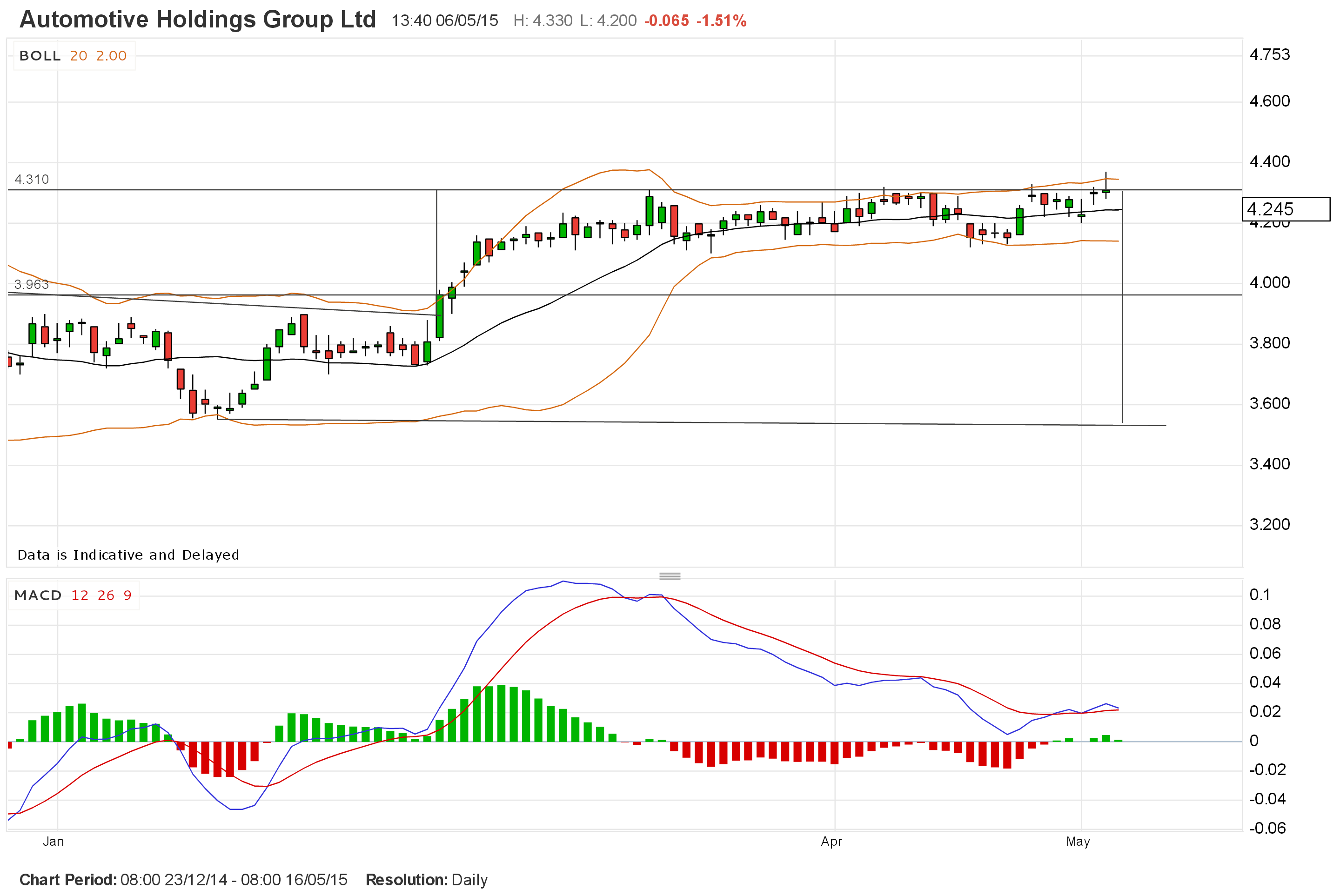Image resolution: width=1340 pixels, height=896 pixels.
Task: Click the 4.753 price axis label
Action: tap(1270, 55)
